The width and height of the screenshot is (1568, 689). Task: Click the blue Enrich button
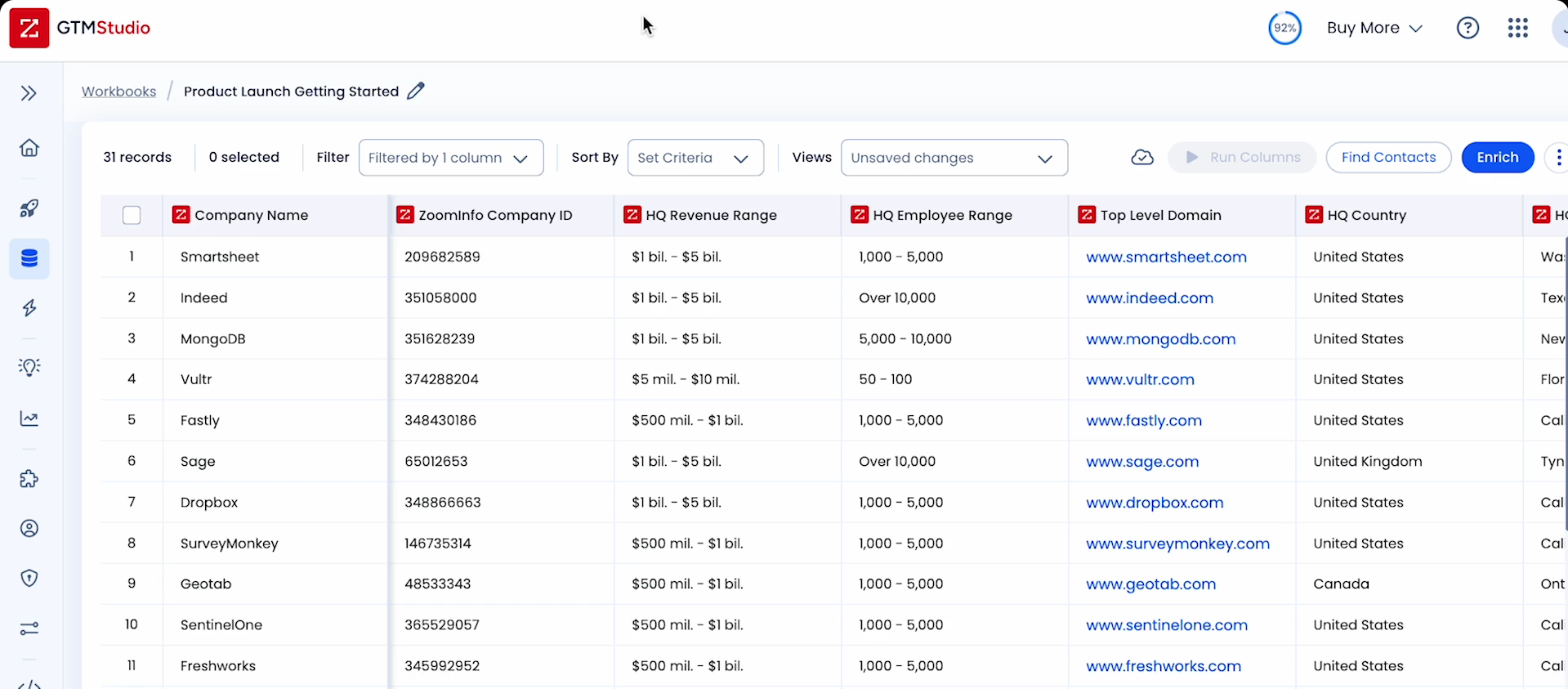[x=1497, y=157]
